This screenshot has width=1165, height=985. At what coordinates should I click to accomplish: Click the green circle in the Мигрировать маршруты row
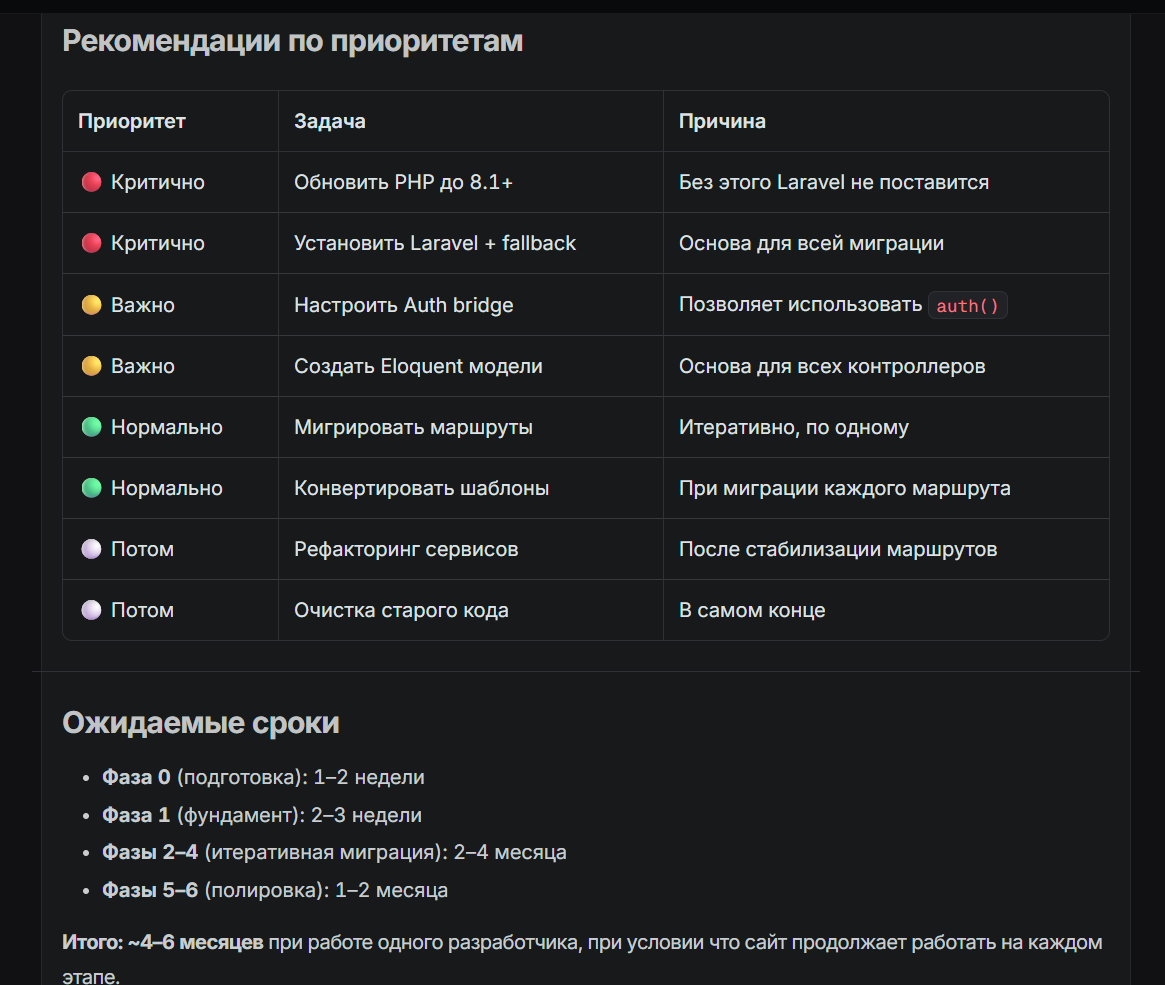click(x=92, y=427)
